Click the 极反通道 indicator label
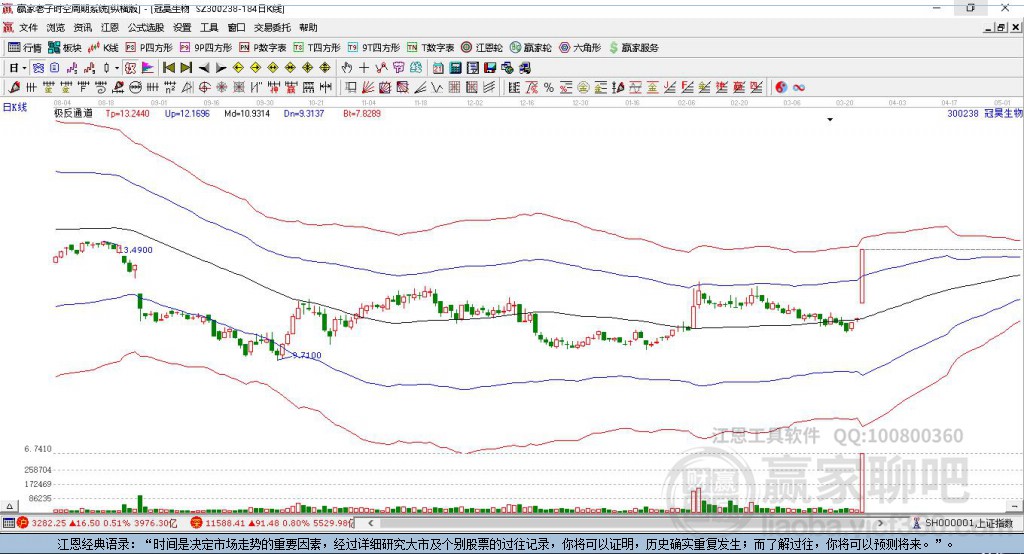1024x554 pixels. pos(73,113)
